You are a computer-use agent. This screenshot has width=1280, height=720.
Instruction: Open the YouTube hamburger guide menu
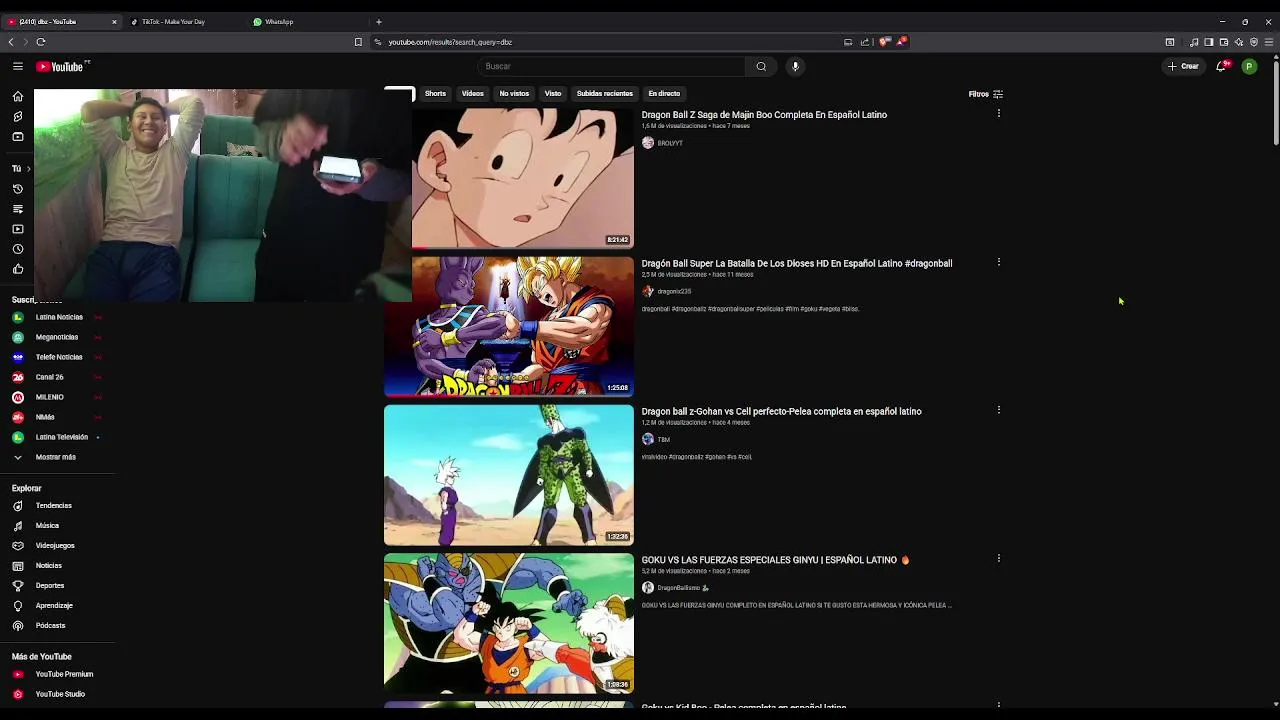coord(18,66)
